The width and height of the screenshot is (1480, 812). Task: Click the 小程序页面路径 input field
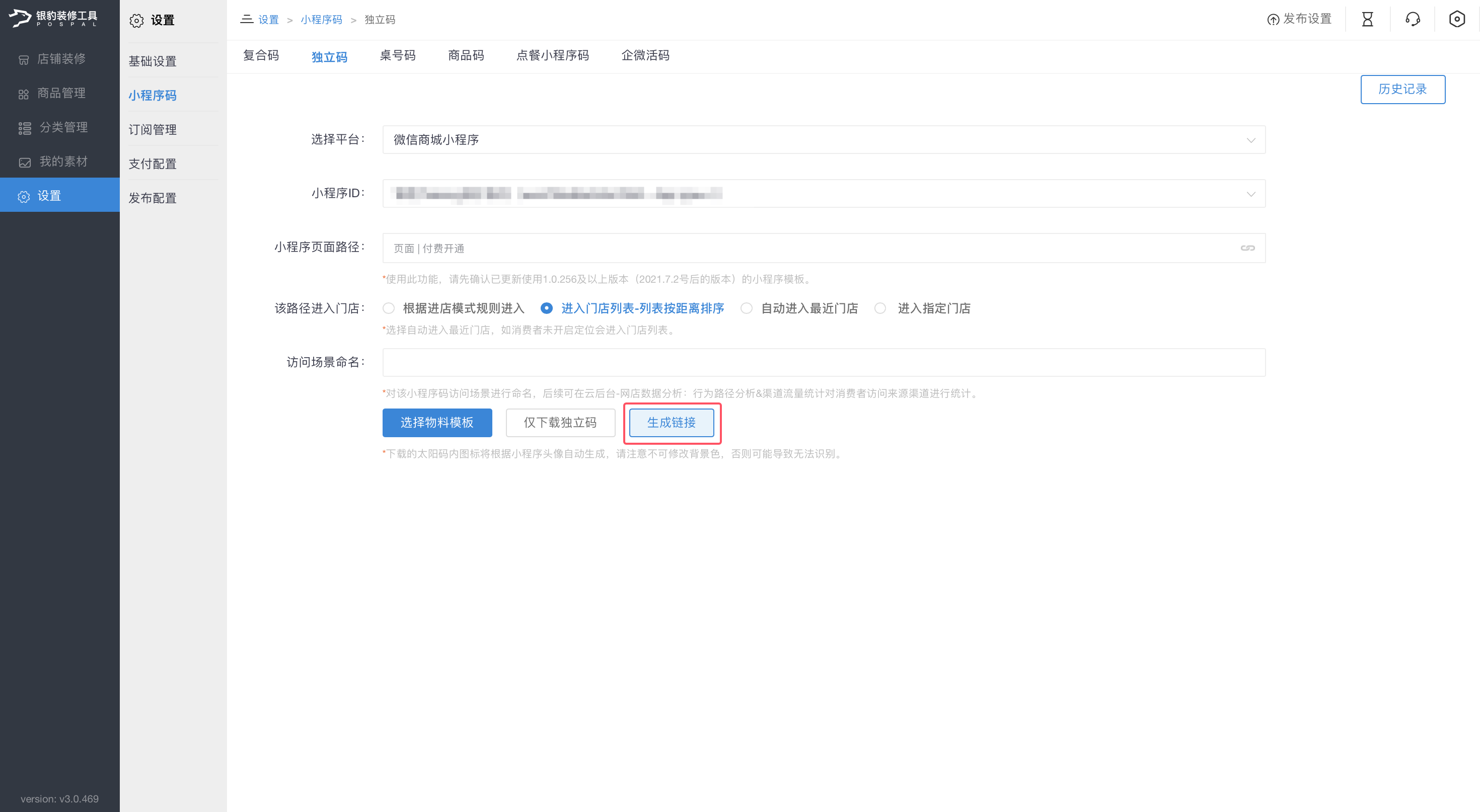[x=824, y=248]
